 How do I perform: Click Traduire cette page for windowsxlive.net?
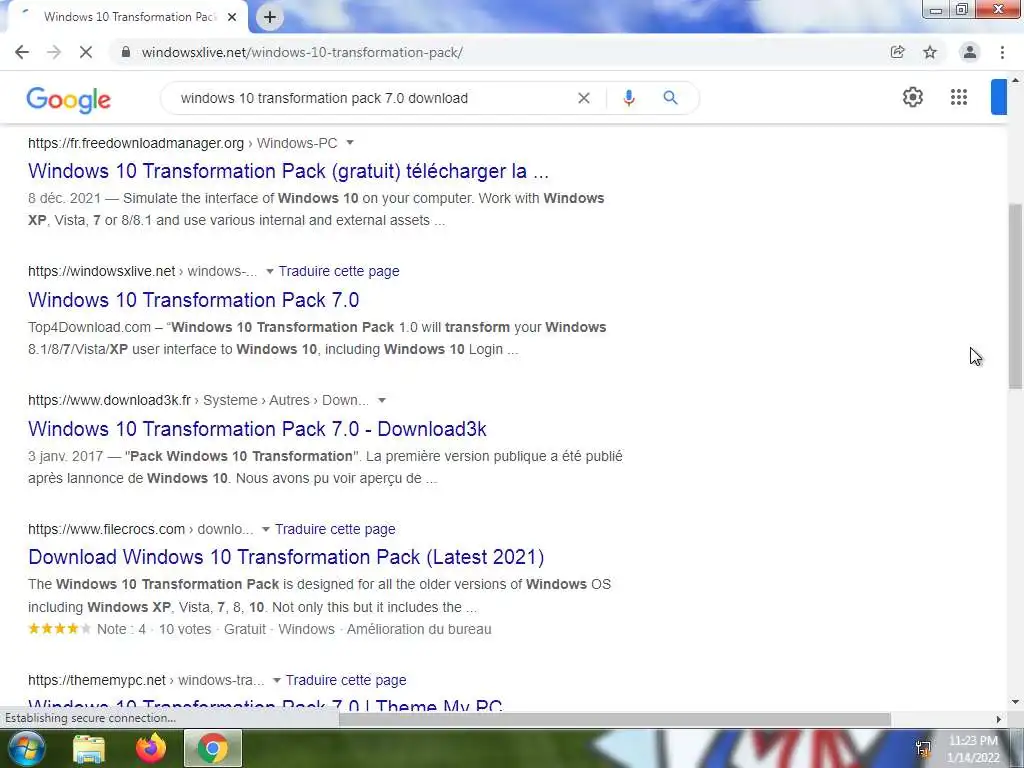point(339,271)
